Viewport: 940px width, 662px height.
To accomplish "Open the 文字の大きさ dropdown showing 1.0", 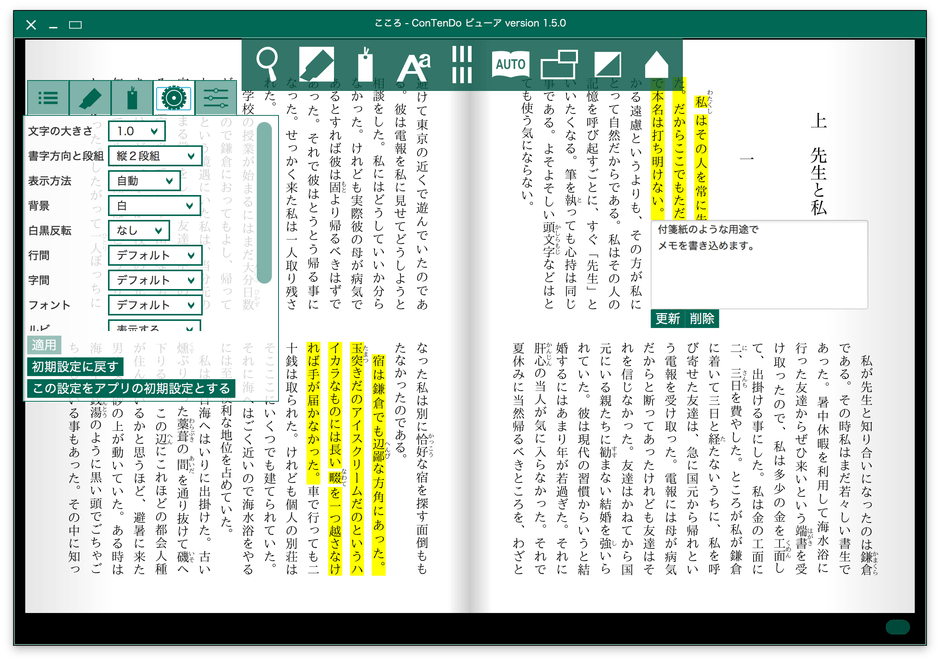I will pos(137,131).
